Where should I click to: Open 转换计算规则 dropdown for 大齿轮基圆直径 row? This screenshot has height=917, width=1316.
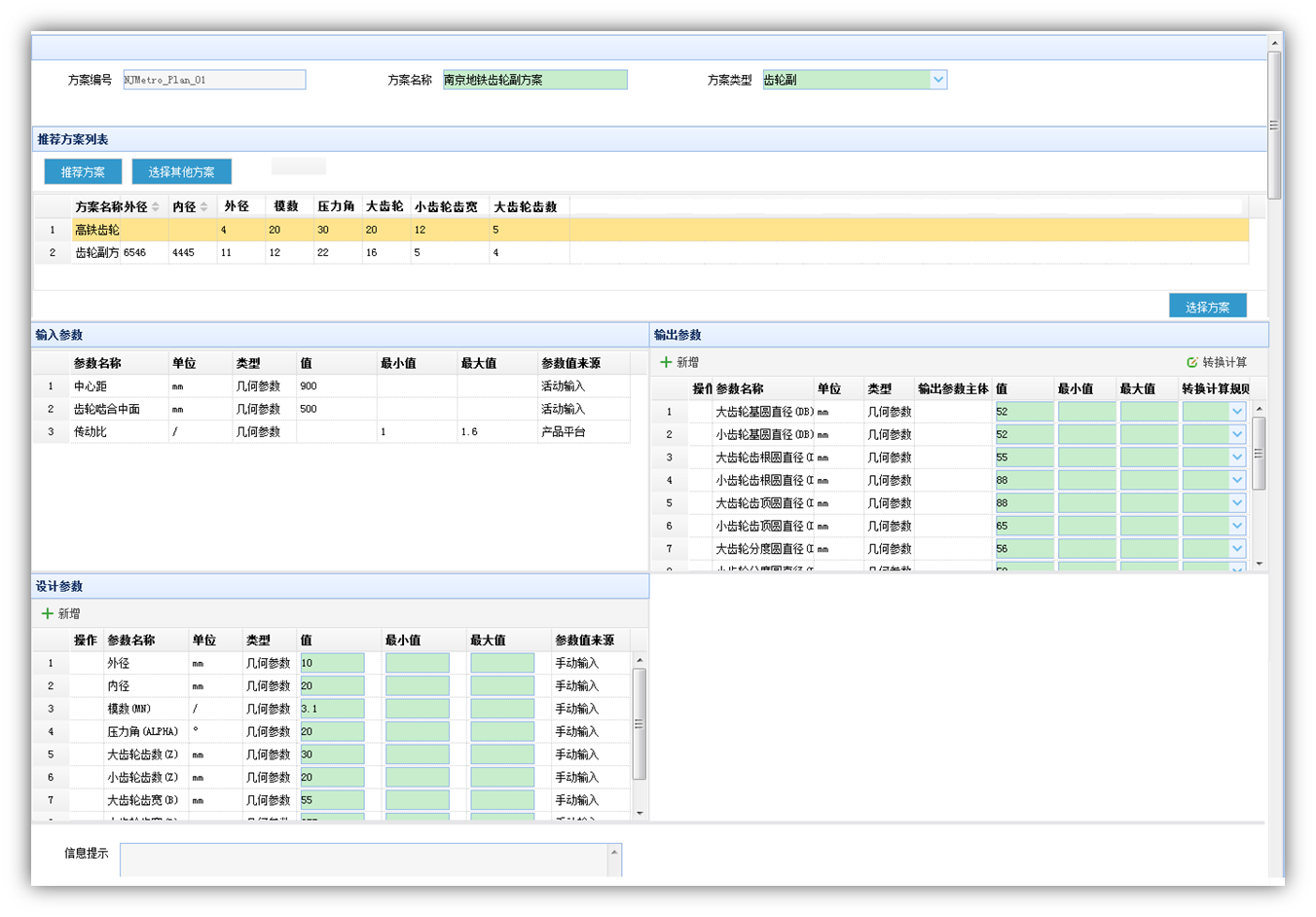[1237, 412]
